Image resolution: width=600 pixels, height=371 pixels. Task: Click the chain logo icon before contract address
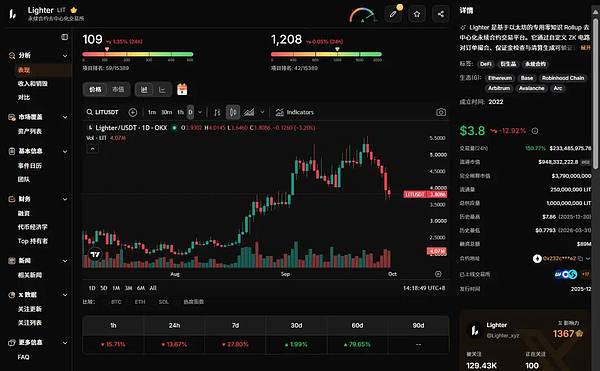[x=537, y=259]
